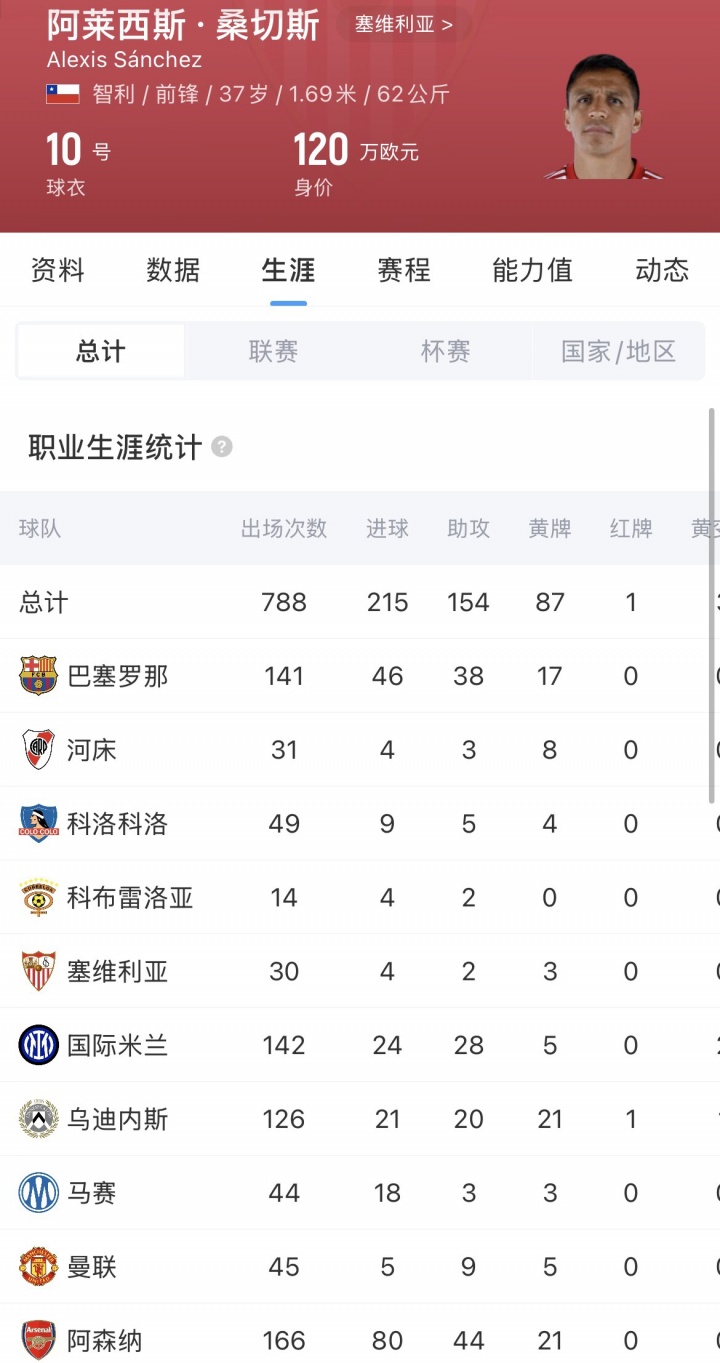Tap the Arsenal crest icon
The image size is (720, 1363).
39,1341
